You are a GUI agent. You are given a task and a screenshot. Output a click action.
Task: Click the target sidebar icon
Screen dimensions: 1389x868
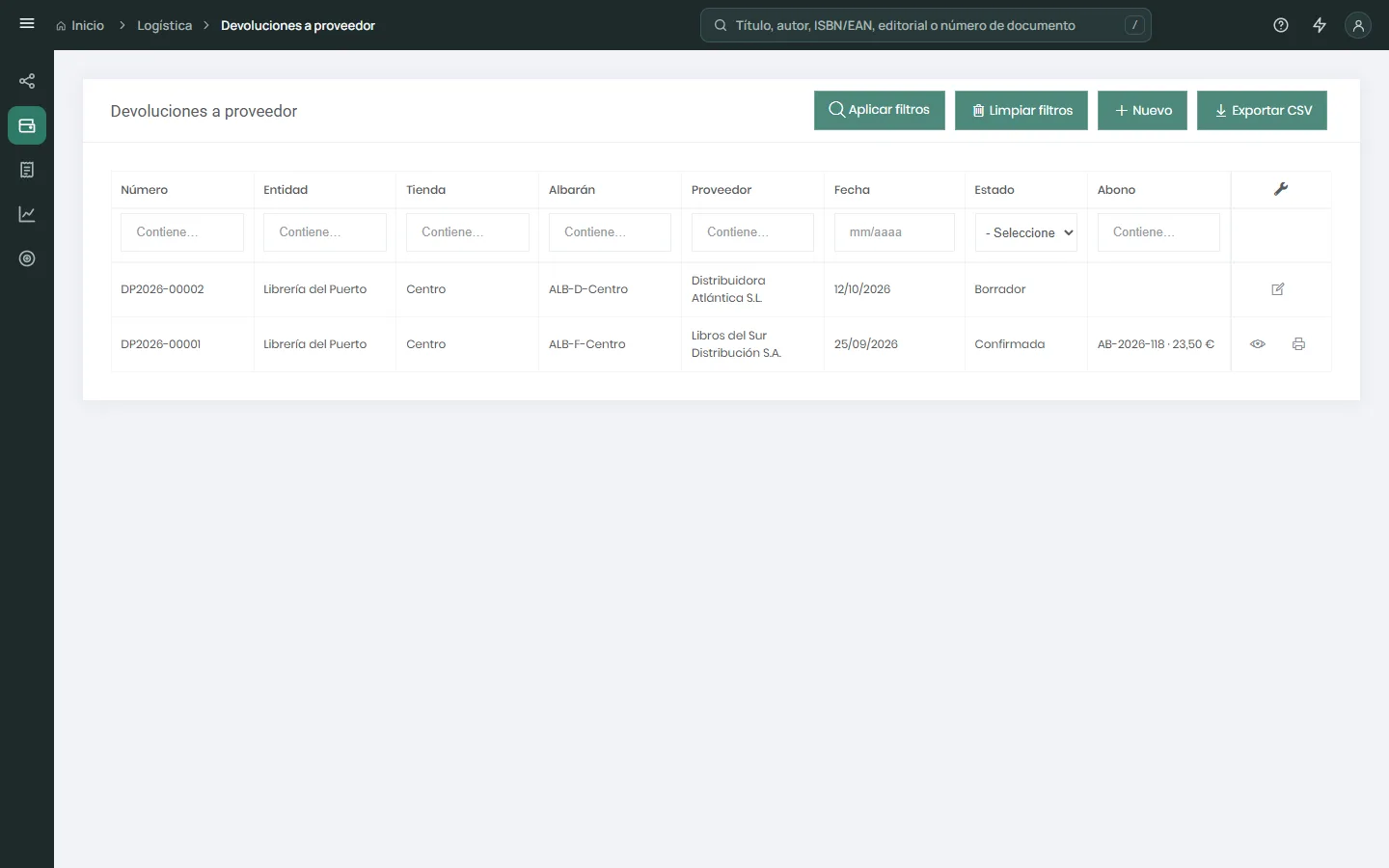pos(27,258)
